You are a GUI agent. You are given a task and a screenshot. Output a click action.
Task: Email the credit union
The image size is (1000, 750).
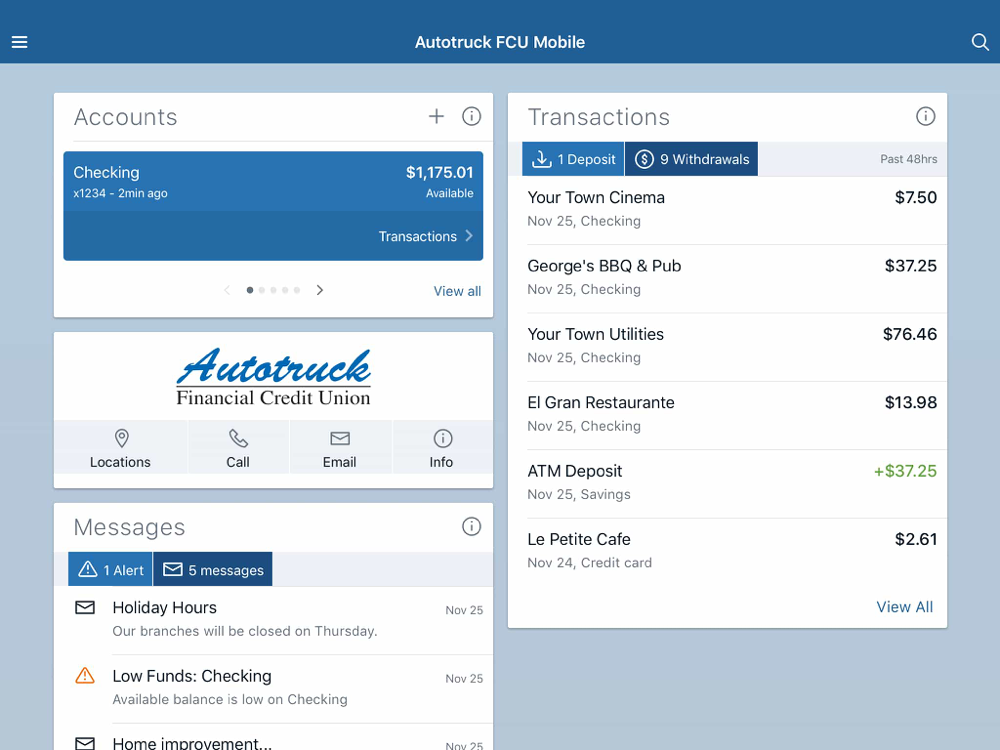click(340, 447)
